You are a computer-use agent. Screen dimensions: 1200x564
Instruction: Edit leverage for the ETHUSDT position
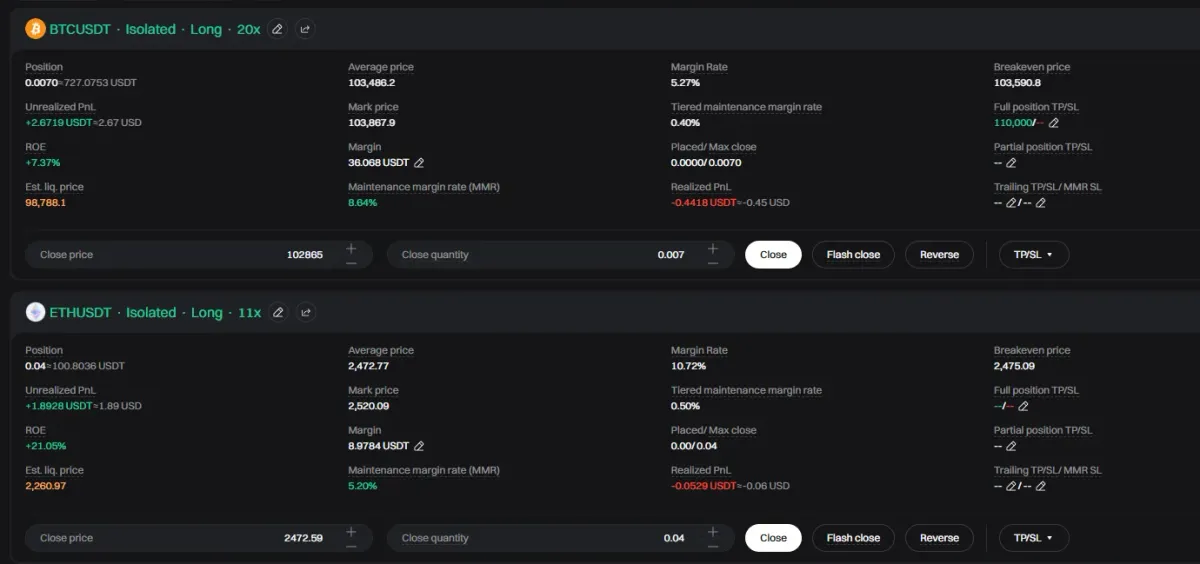click(278, 312)
